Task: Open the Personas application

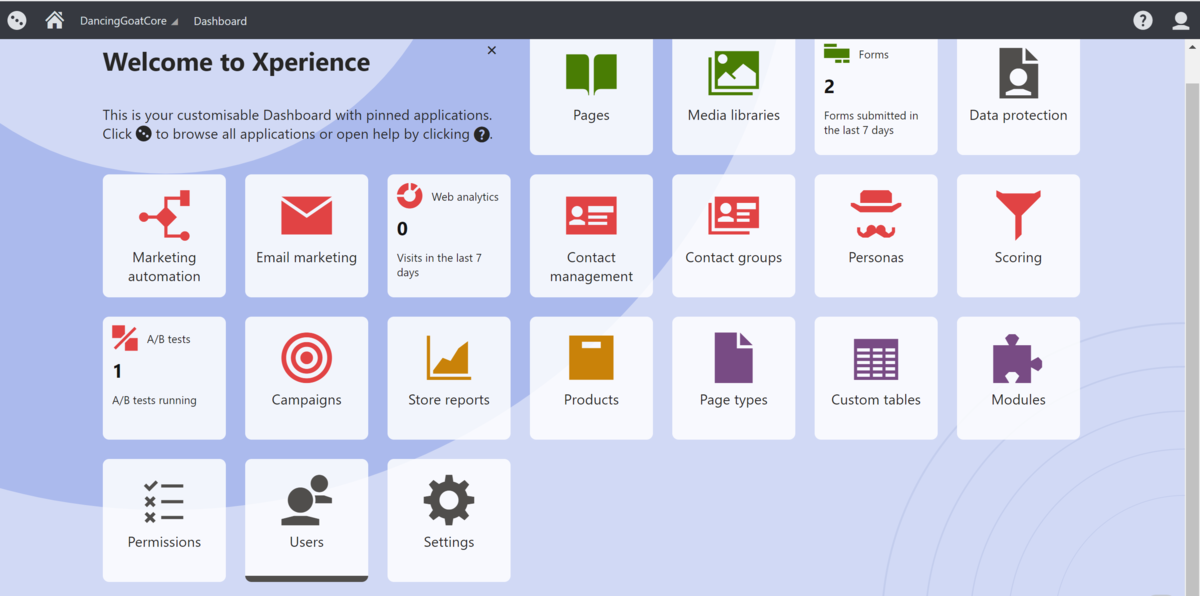Action: point(876,236)
